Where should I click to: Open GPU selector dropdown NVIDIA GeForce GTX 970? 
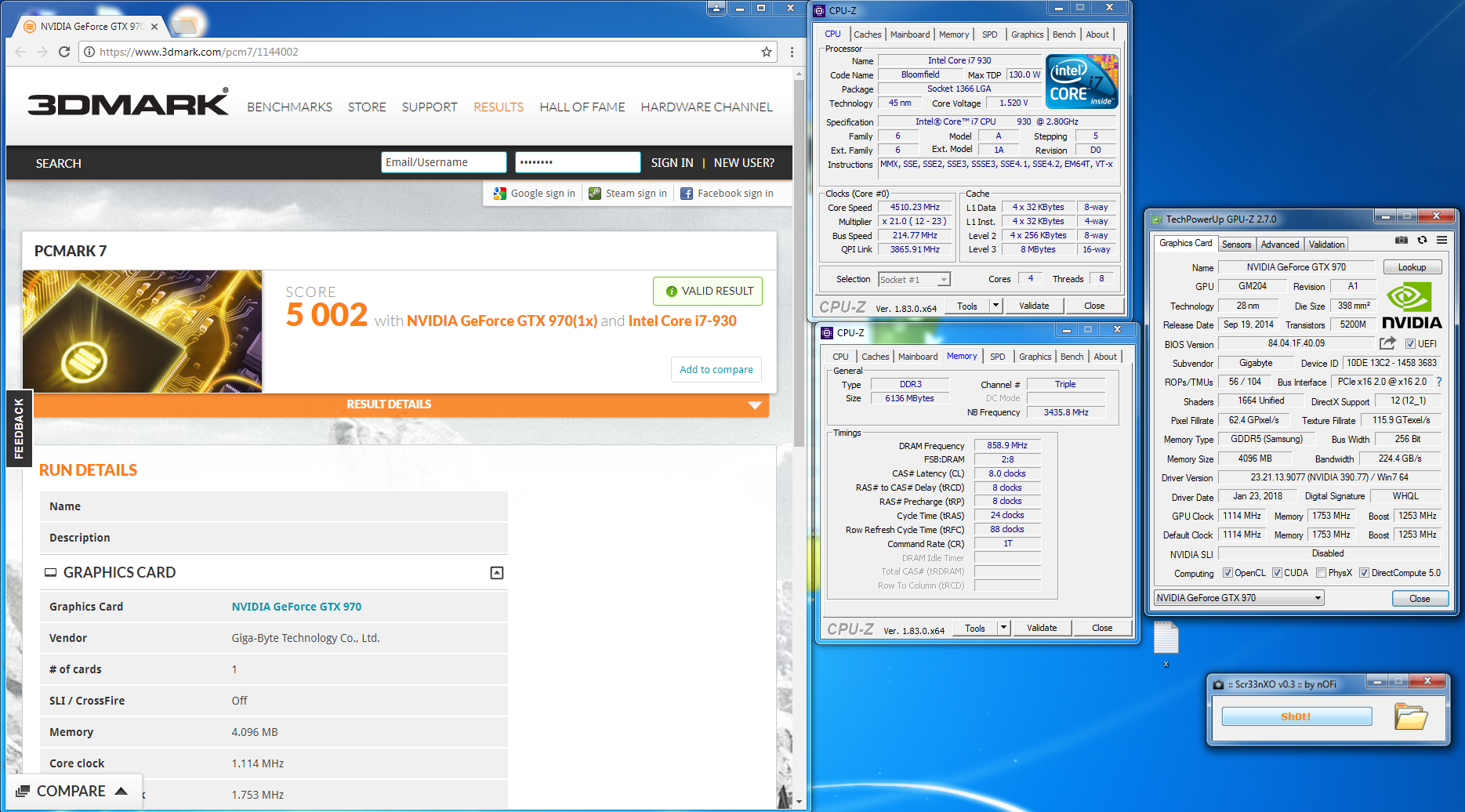1239,598
